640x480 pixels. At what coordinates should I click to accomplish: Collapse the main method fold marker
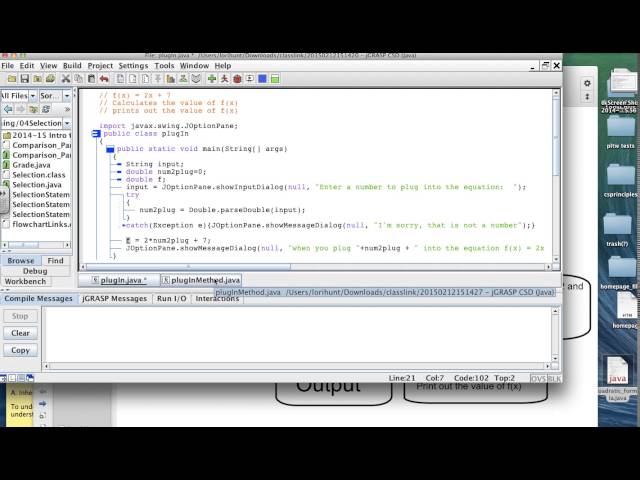pyautogui.click(x=110, y=149)
